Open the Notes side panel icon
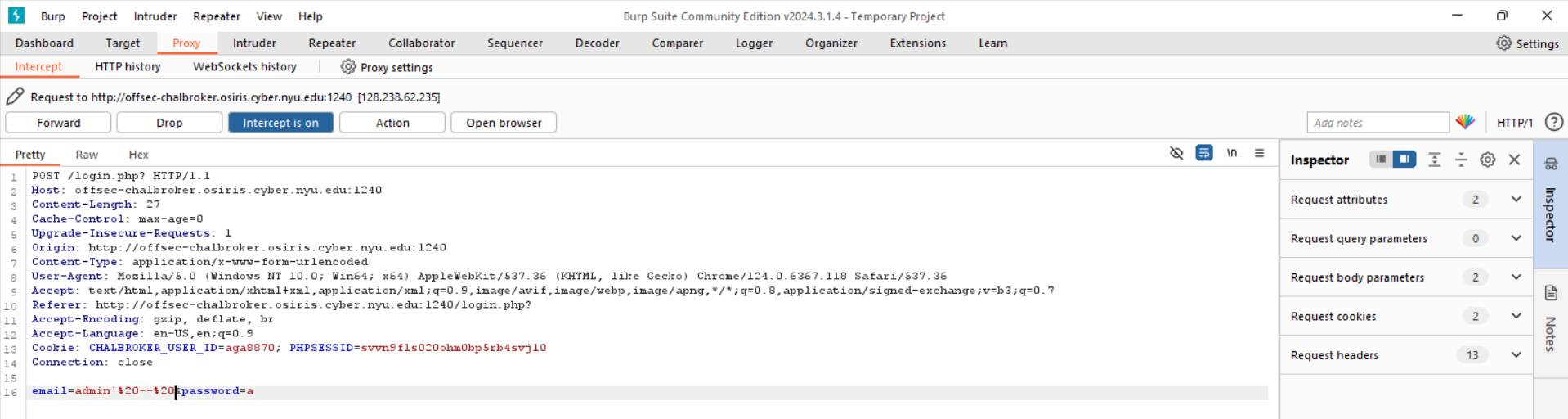Image resolution: width=1568 pixels, height=419 pixels. click(1550, 294)
